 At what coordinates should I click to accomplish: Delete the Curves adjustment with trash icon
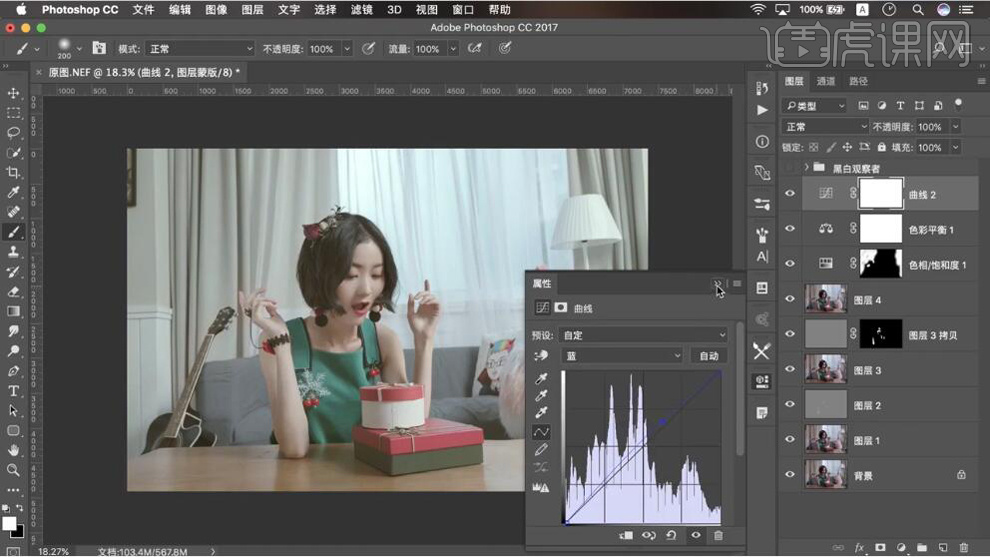pyautogui.click(x=718, y=536)
